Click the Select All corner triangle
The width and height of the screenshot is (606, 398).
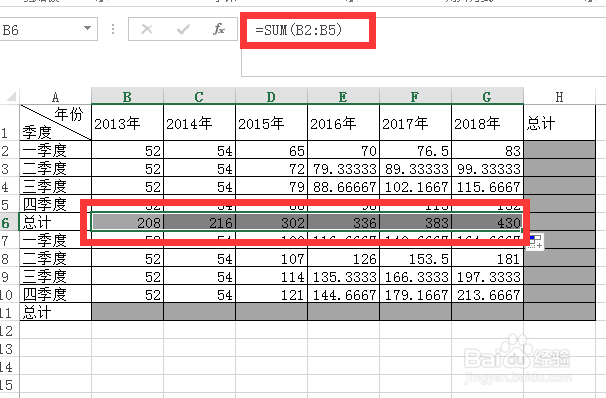(10, 96)
